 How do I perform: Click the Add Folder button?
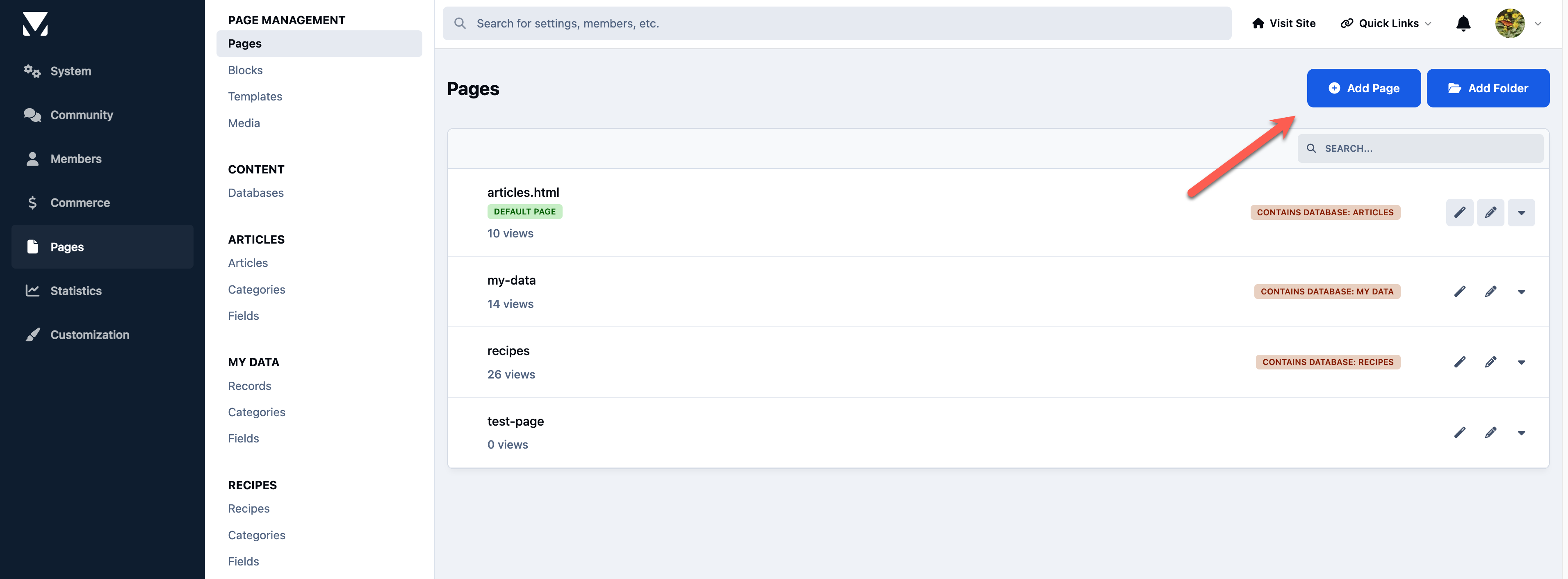tap(1488, 88)
